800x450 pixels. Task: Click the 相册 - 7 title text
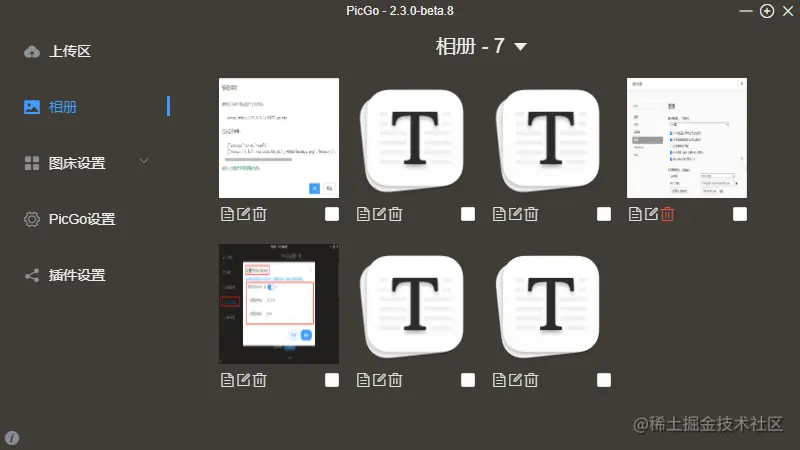coord(470,46)
